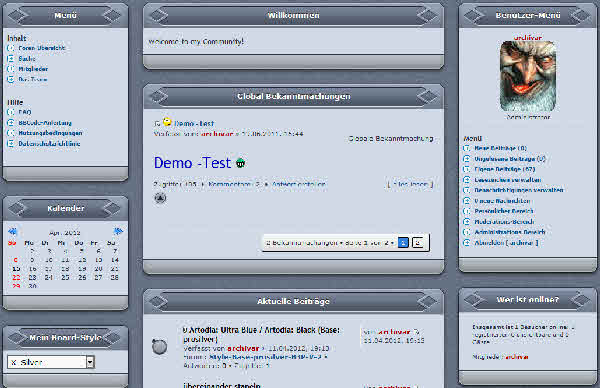This screenshot has height=388, width=600.
Task: Click Abmelden [archiver] logout link
Action: (506, 243)
